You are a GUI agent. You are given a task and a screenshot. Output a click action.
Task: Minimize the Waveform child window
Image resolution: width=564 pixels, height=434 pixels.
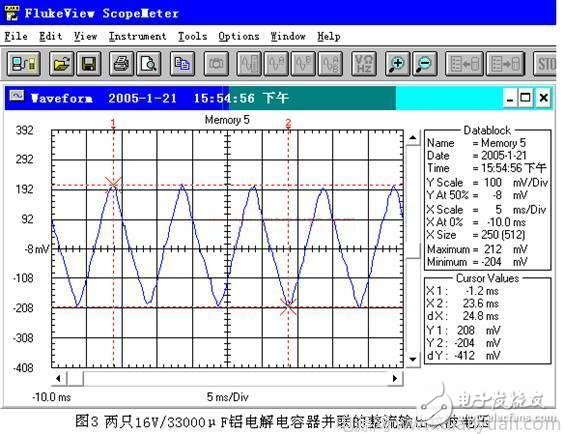(x=510, y=98)
